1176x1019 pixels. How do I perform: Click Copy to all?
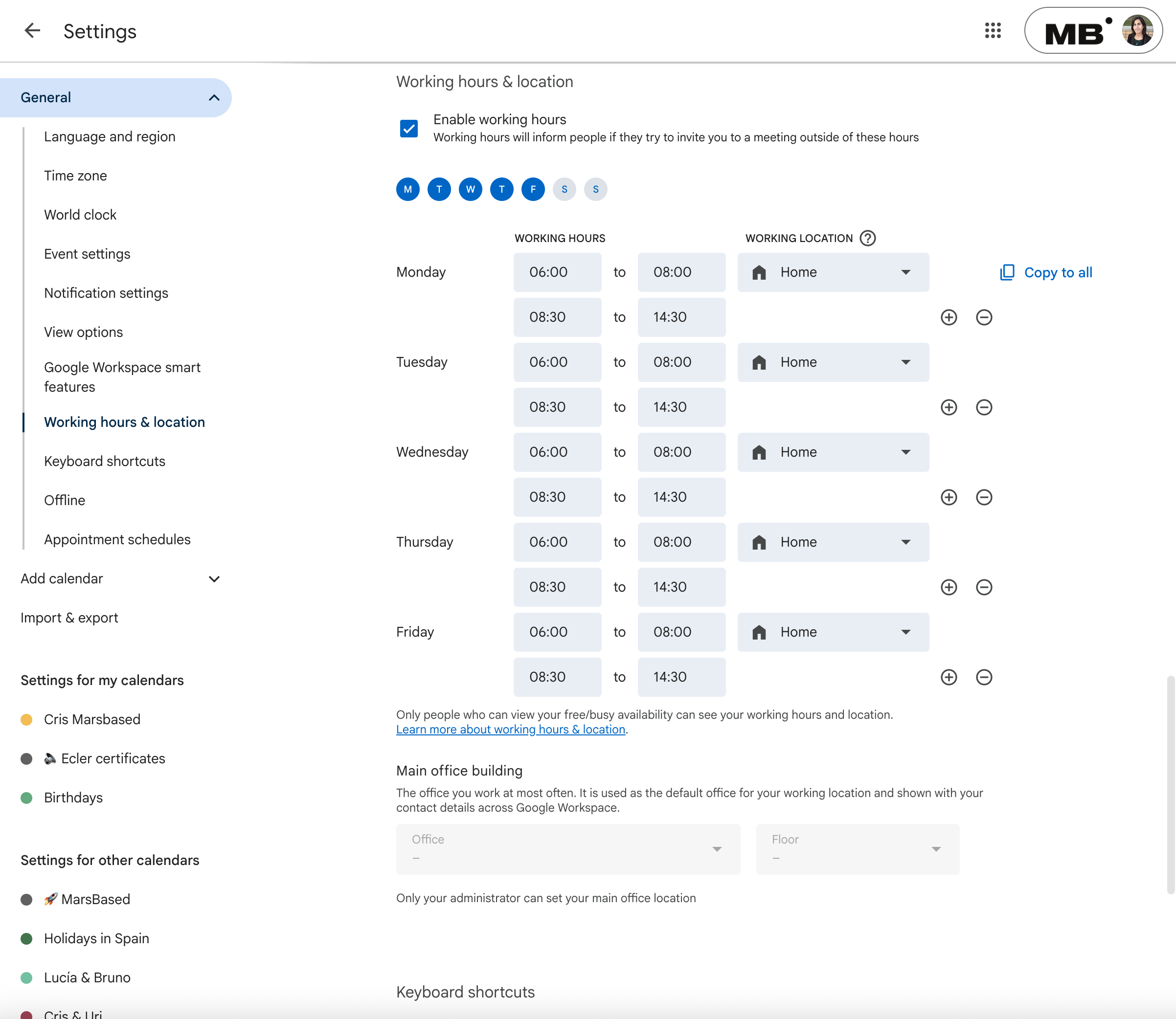(1046, 272)
